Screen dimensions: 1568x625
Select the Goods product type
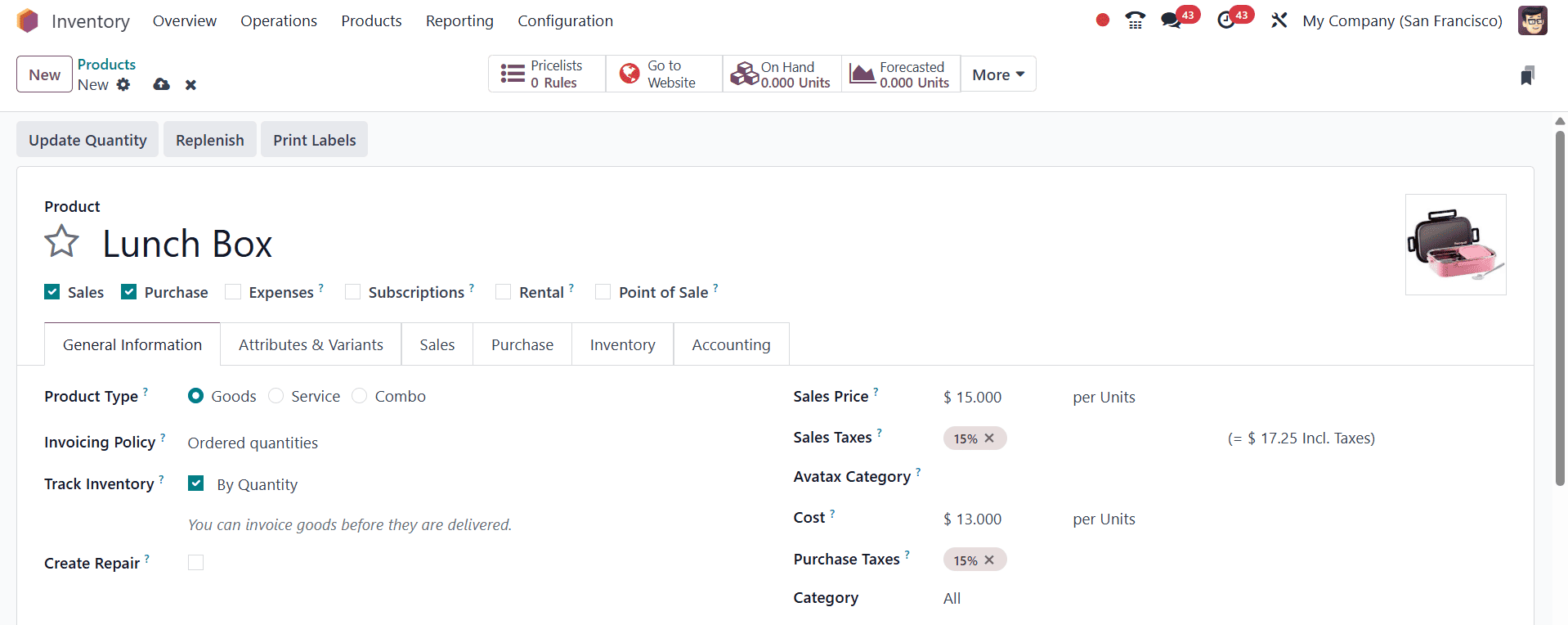[195, 396]
